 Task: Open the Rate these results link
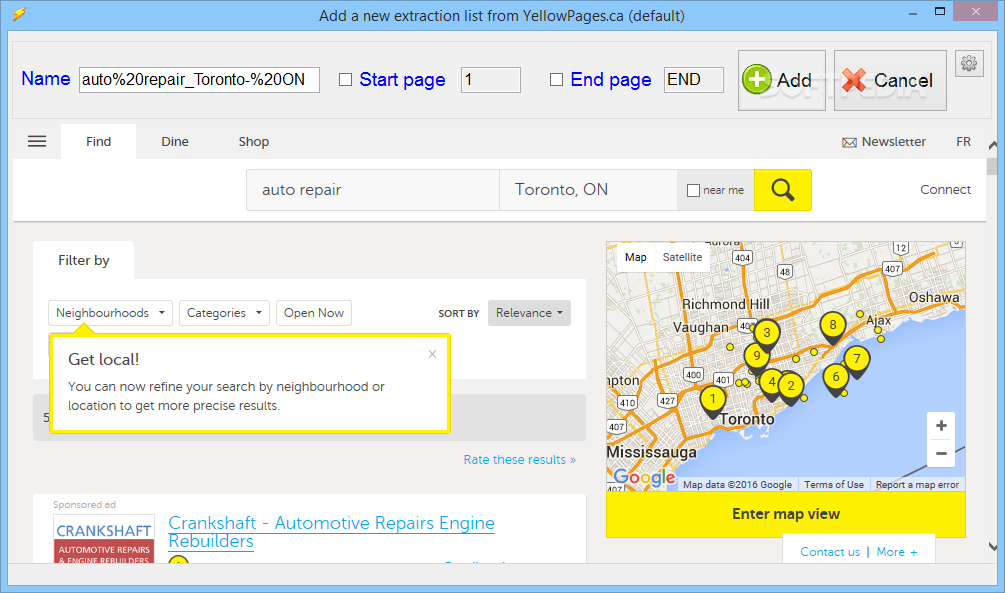(519, 460)
